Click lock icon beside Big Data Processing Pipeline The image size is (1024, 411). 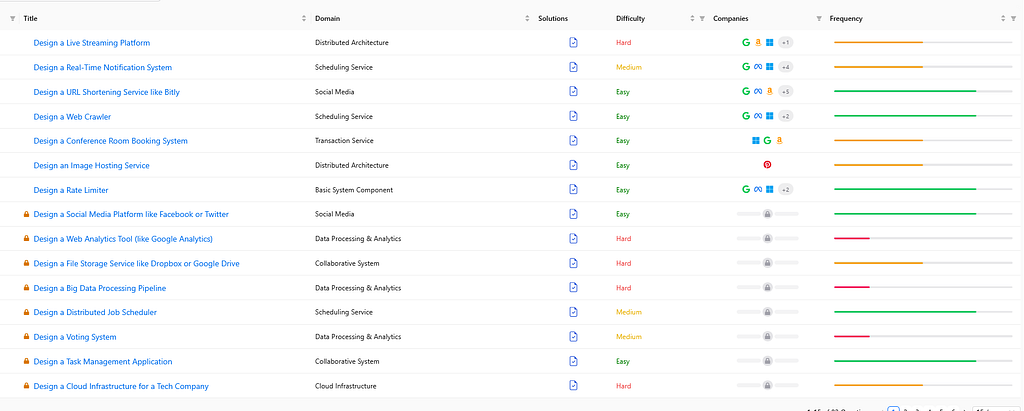(27, 288)
